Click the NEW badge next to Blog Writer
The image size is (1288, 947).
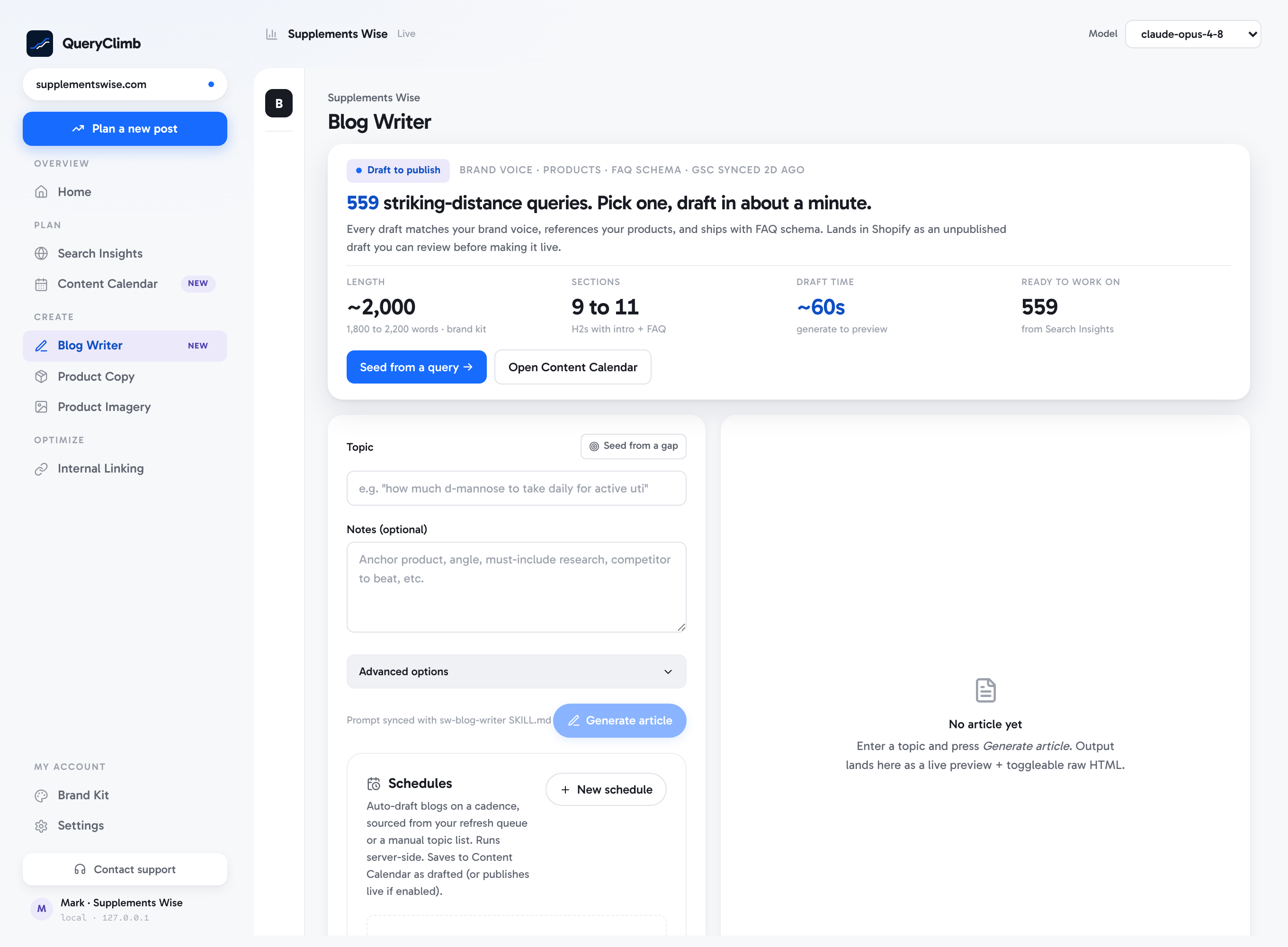point(198,346)
